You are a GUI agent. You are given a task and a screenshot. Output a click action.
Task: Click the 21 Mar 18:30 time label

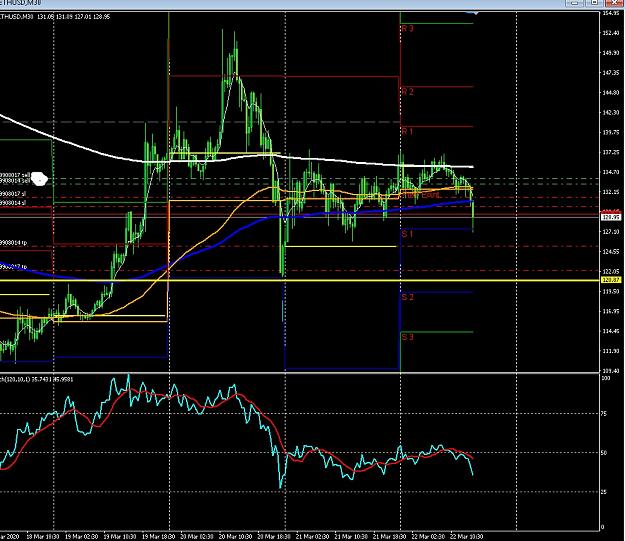(389, 537)
